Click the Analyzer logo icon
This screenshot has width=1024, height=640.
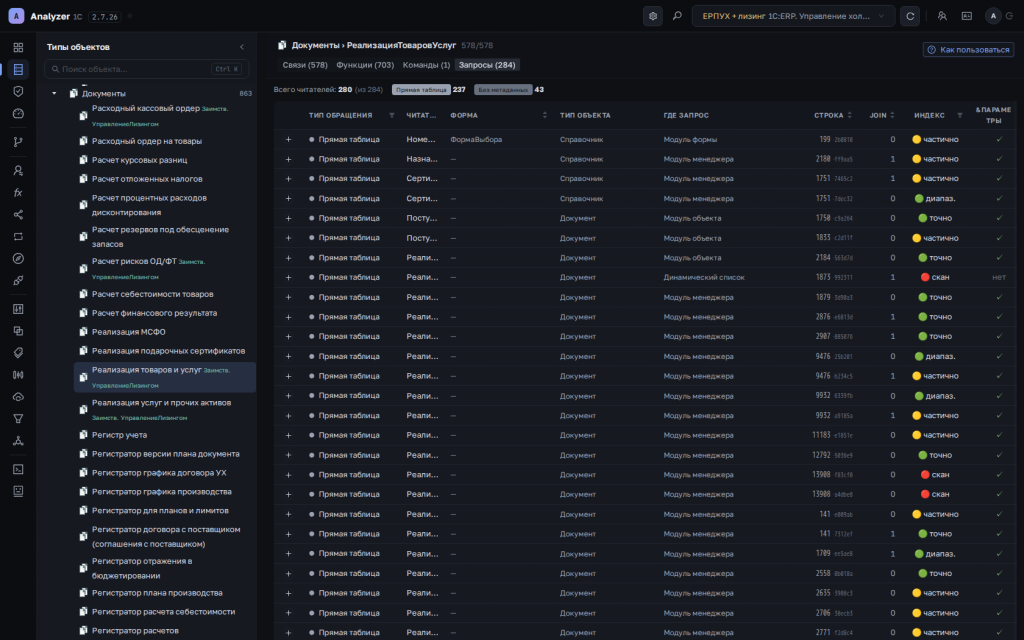pyautogui.click(x=16, y=16)
